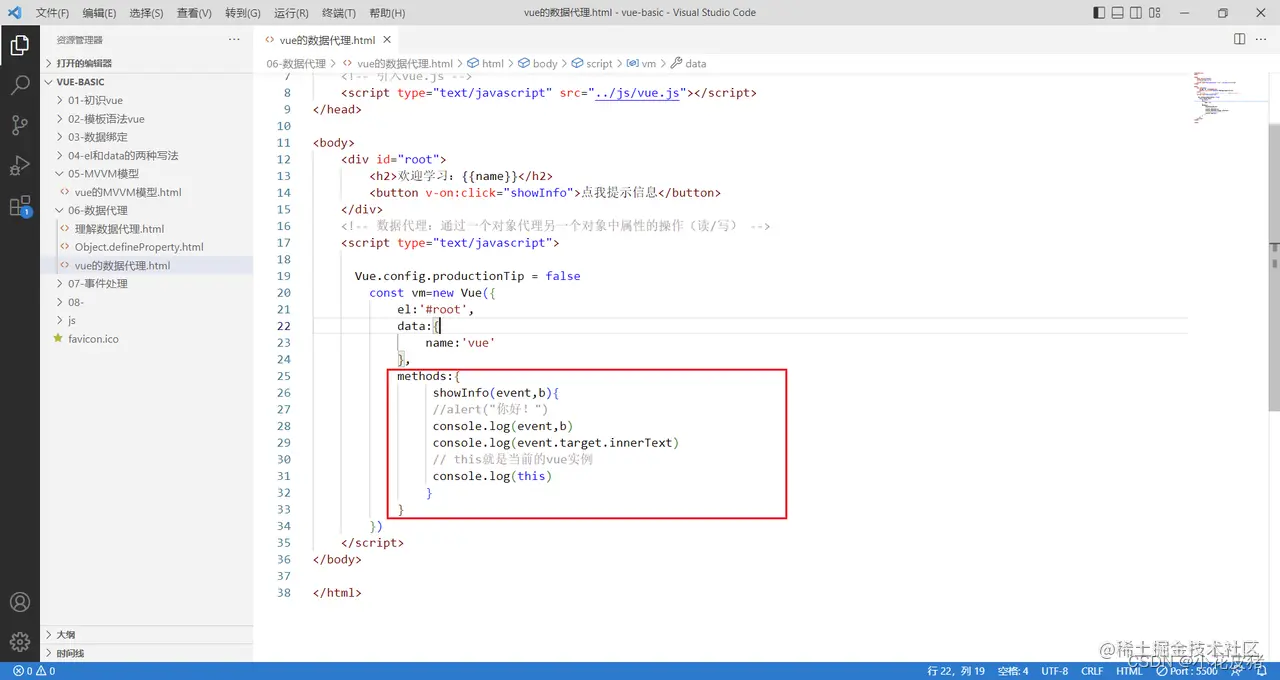Open the Extensions view

coord(19,206)
